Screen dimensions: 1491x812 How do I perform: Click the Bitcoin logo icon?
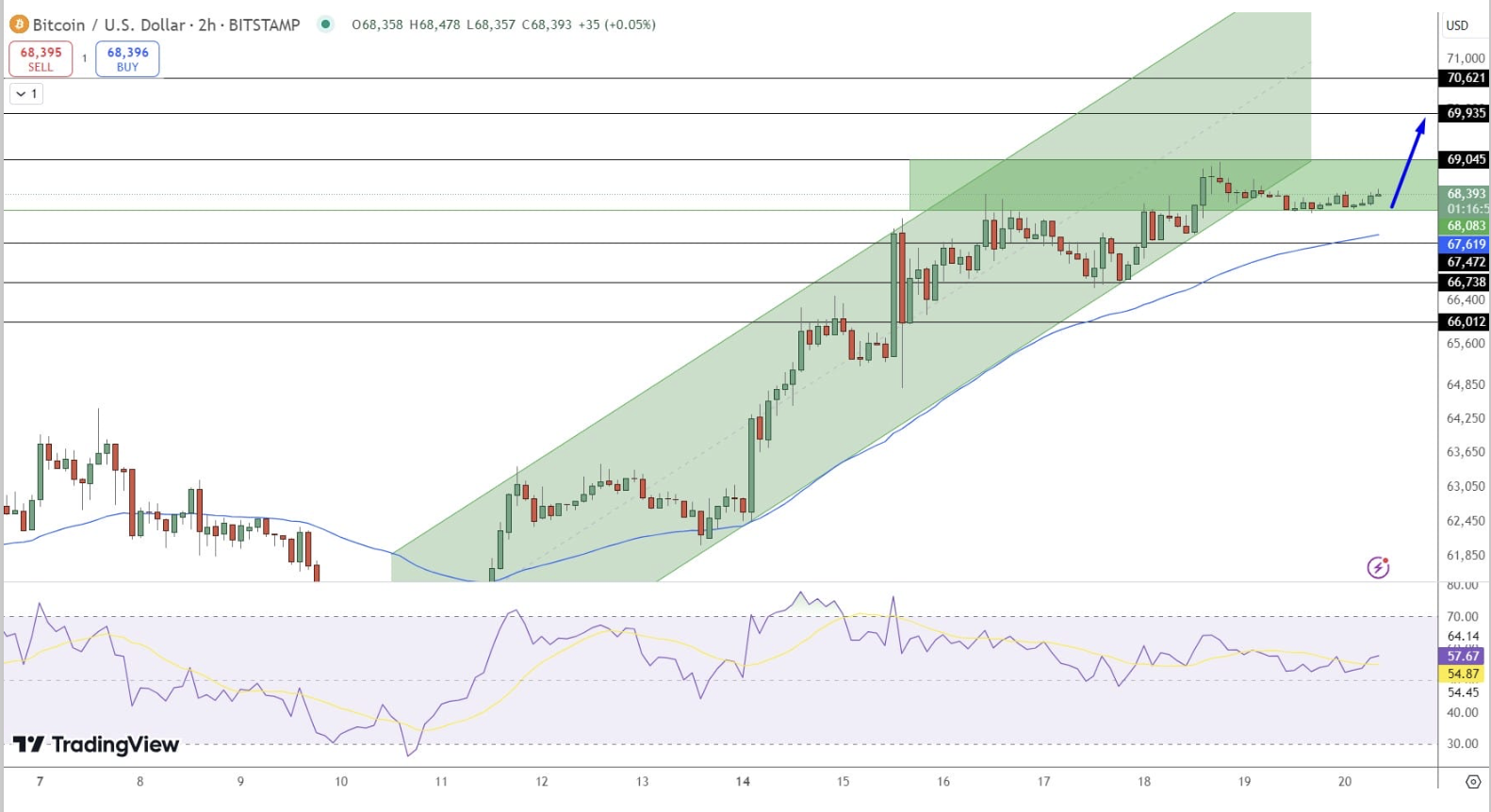[x=19, y=24]
